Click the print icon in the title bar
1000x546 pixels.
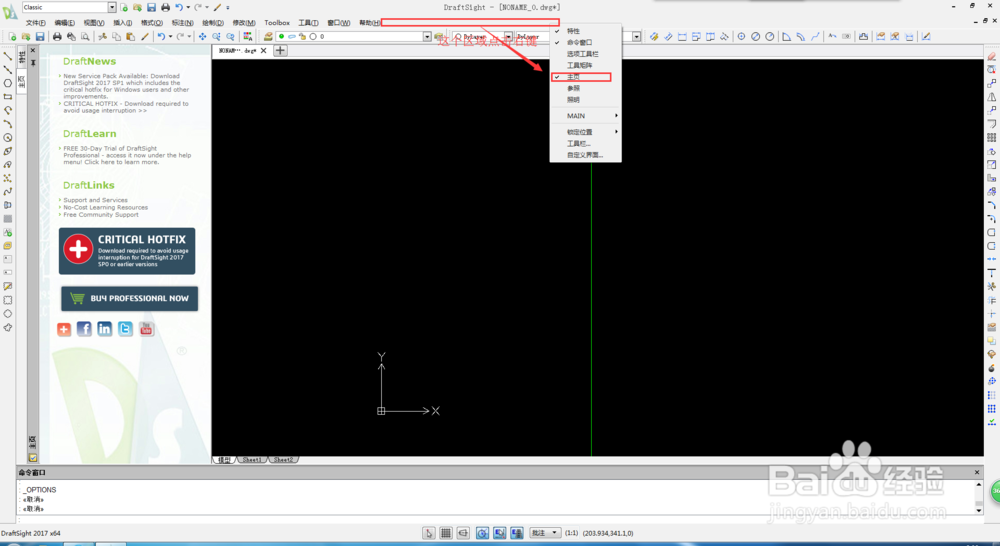coord(165,7)
